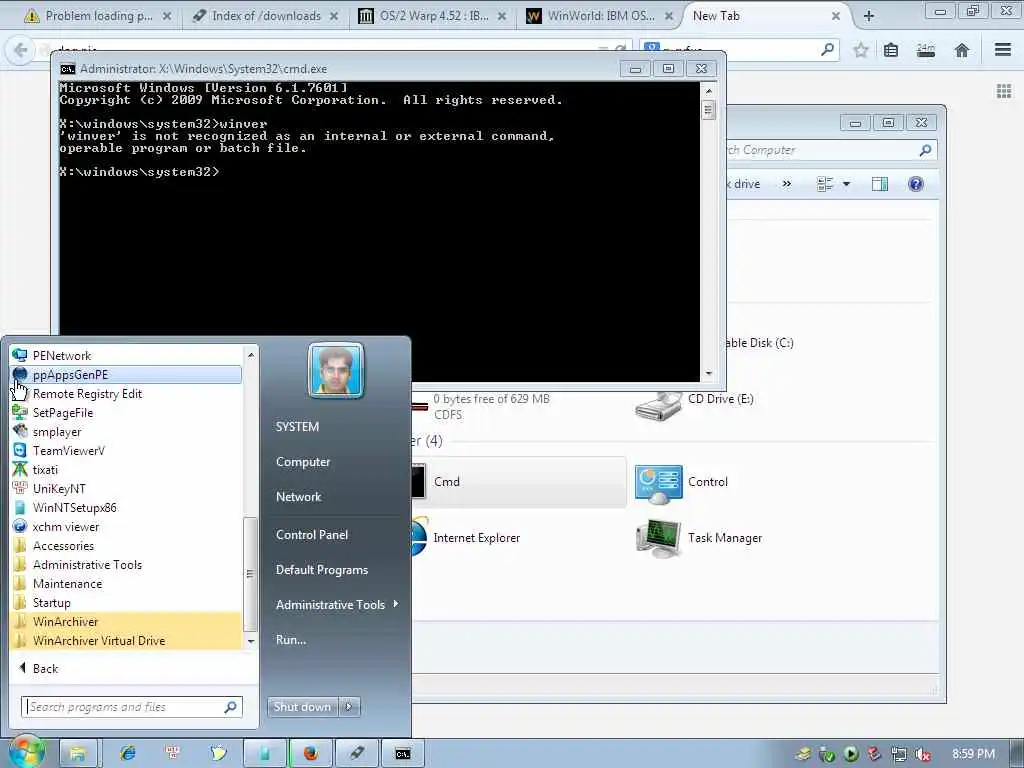The height and width of the screenshot is (768, 1024).
Task: Open UniKeyNT entry
Action: point(125,488)
